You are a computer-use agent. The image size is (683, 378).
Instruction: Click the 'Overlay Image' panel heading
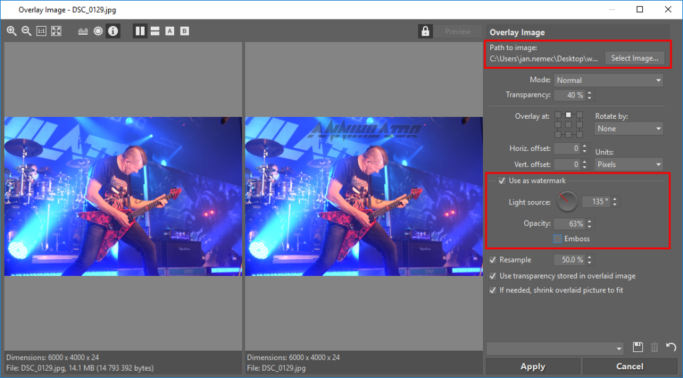(x=517, y=32)
